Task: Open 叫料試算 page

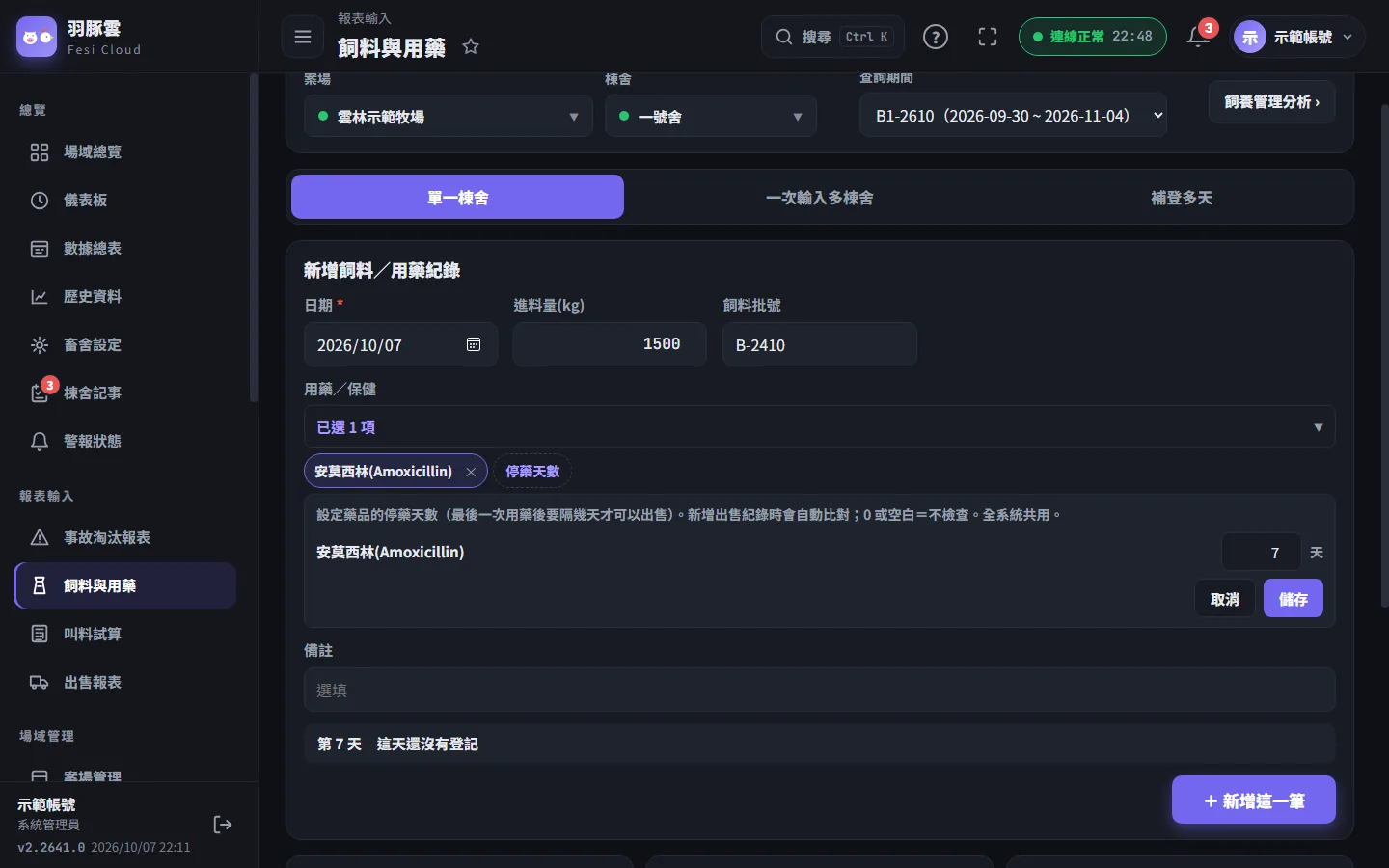Action: (x=125, y=634)
